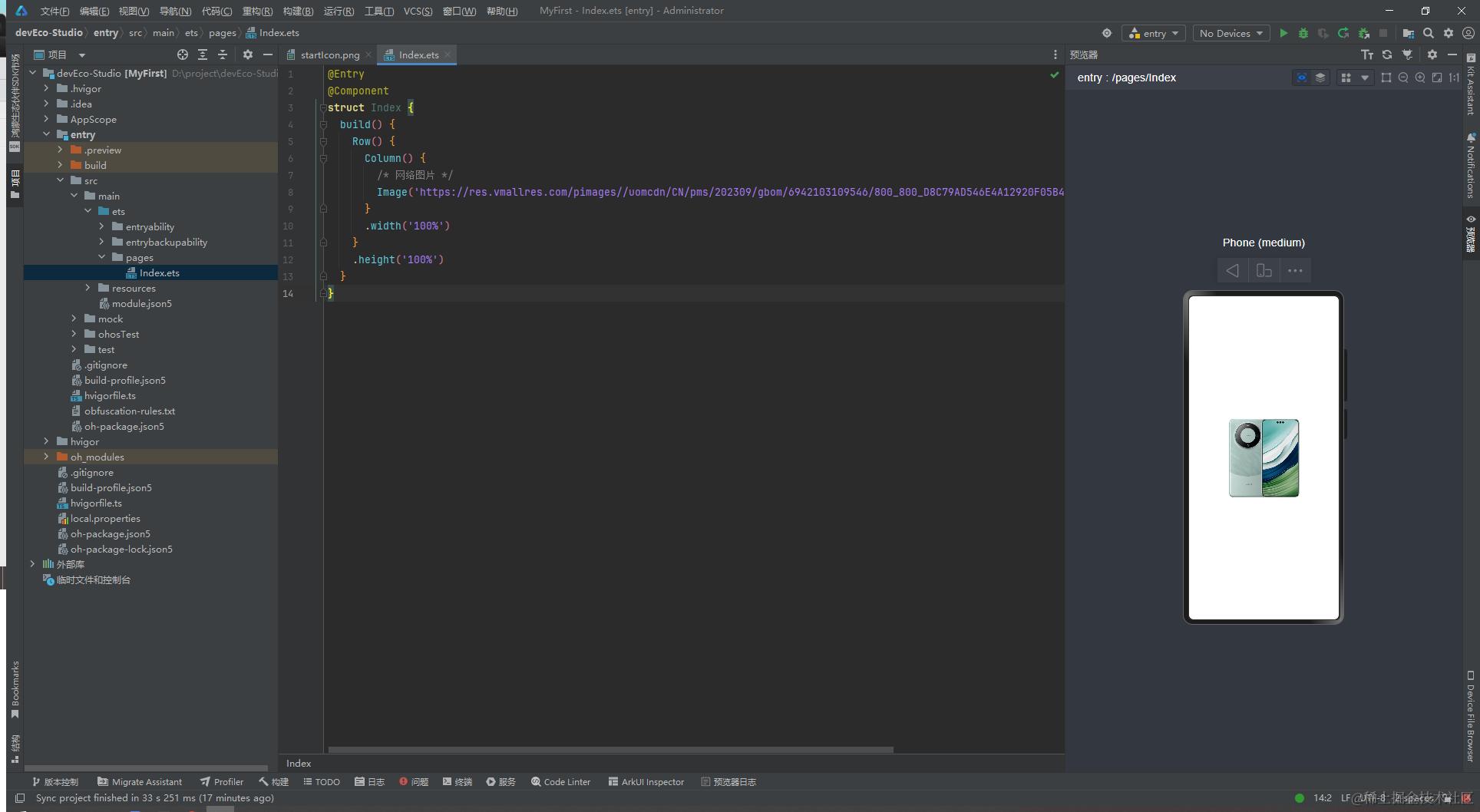The width and height of the screenshot is (1480, 812).
Task: Collapse the entry module folder
Action: [47, 134]
